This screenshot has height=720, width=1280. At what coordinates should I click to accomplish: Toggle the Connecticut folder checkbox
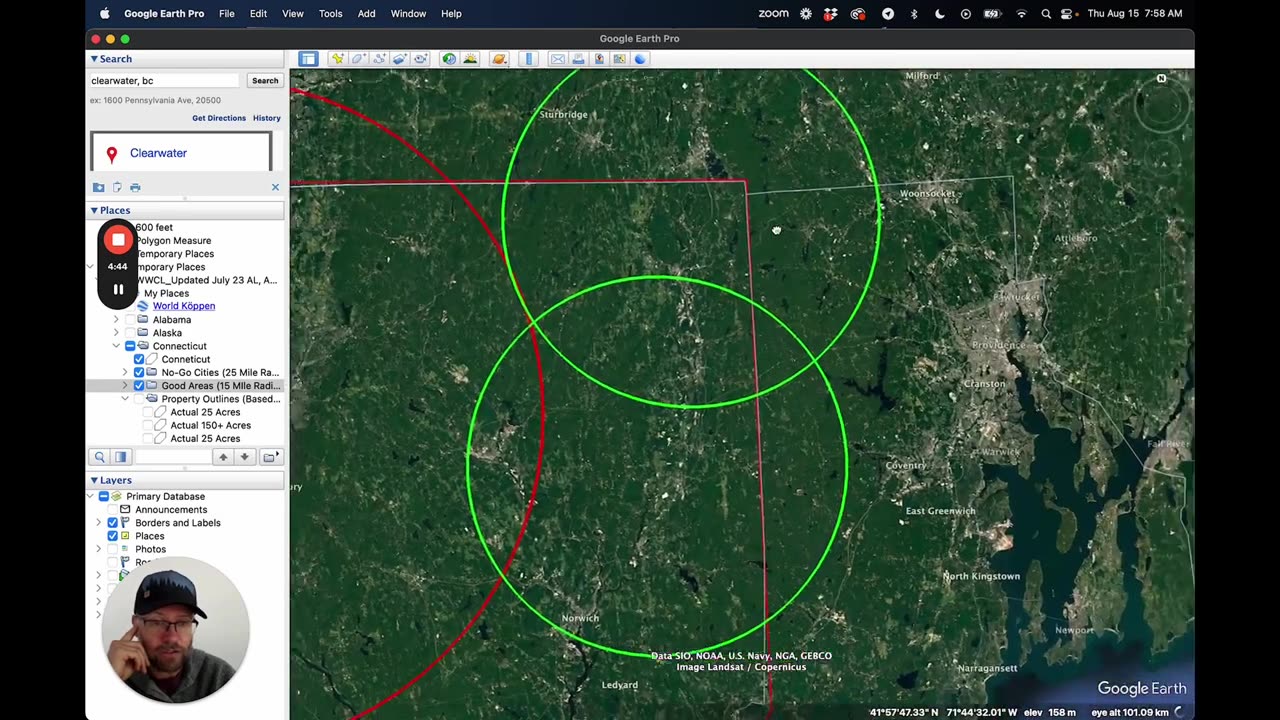click(x=130, y=346)
